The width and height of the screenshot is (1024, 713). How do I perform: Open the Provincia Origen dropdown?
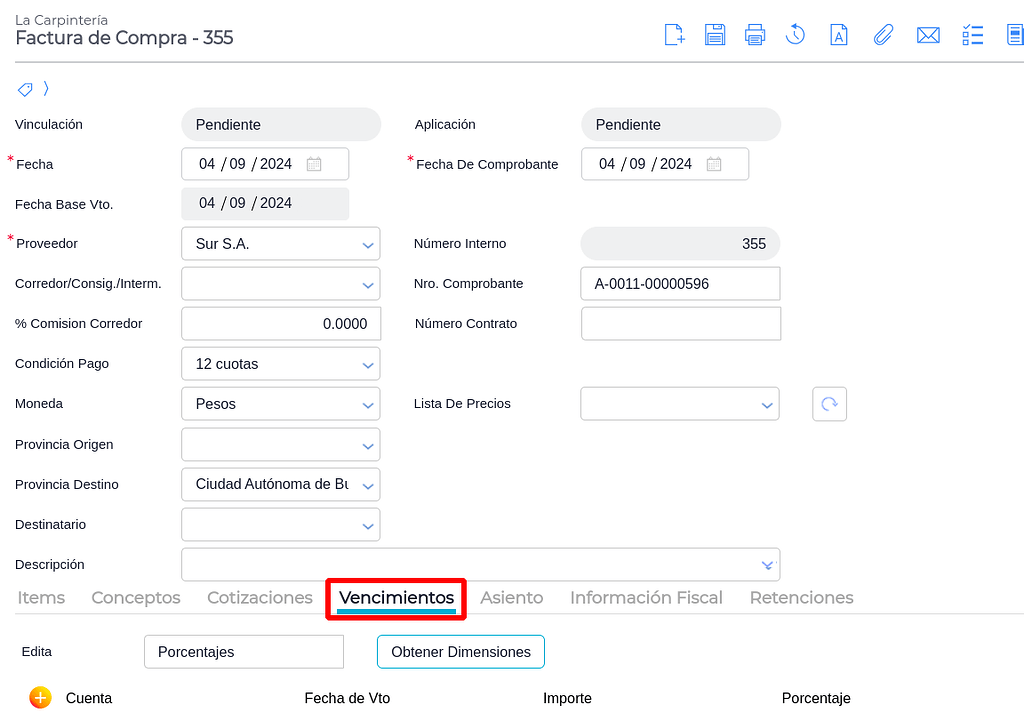pos(366,444)
